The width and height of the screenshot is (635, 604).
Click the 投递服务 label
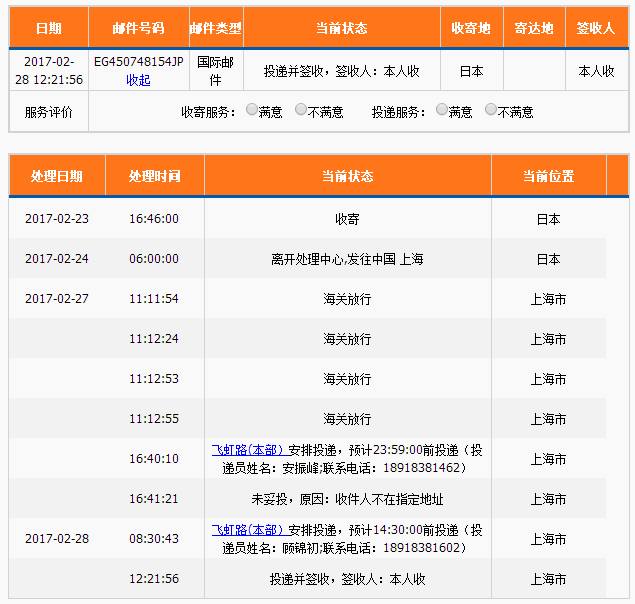click(x=398, y=112)
